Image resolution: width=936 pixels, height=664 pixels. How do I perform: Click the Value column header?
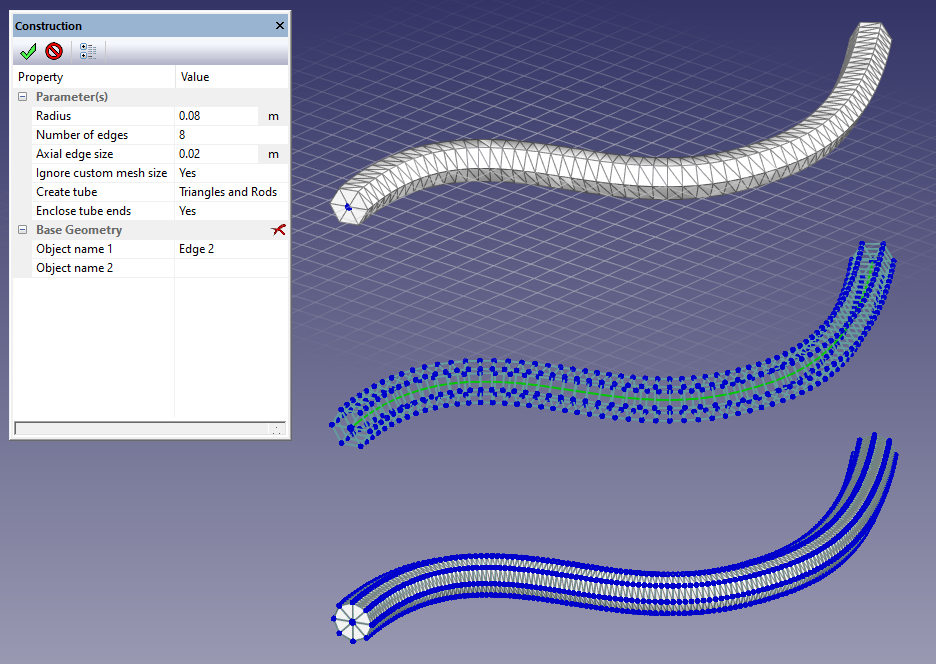232,77
